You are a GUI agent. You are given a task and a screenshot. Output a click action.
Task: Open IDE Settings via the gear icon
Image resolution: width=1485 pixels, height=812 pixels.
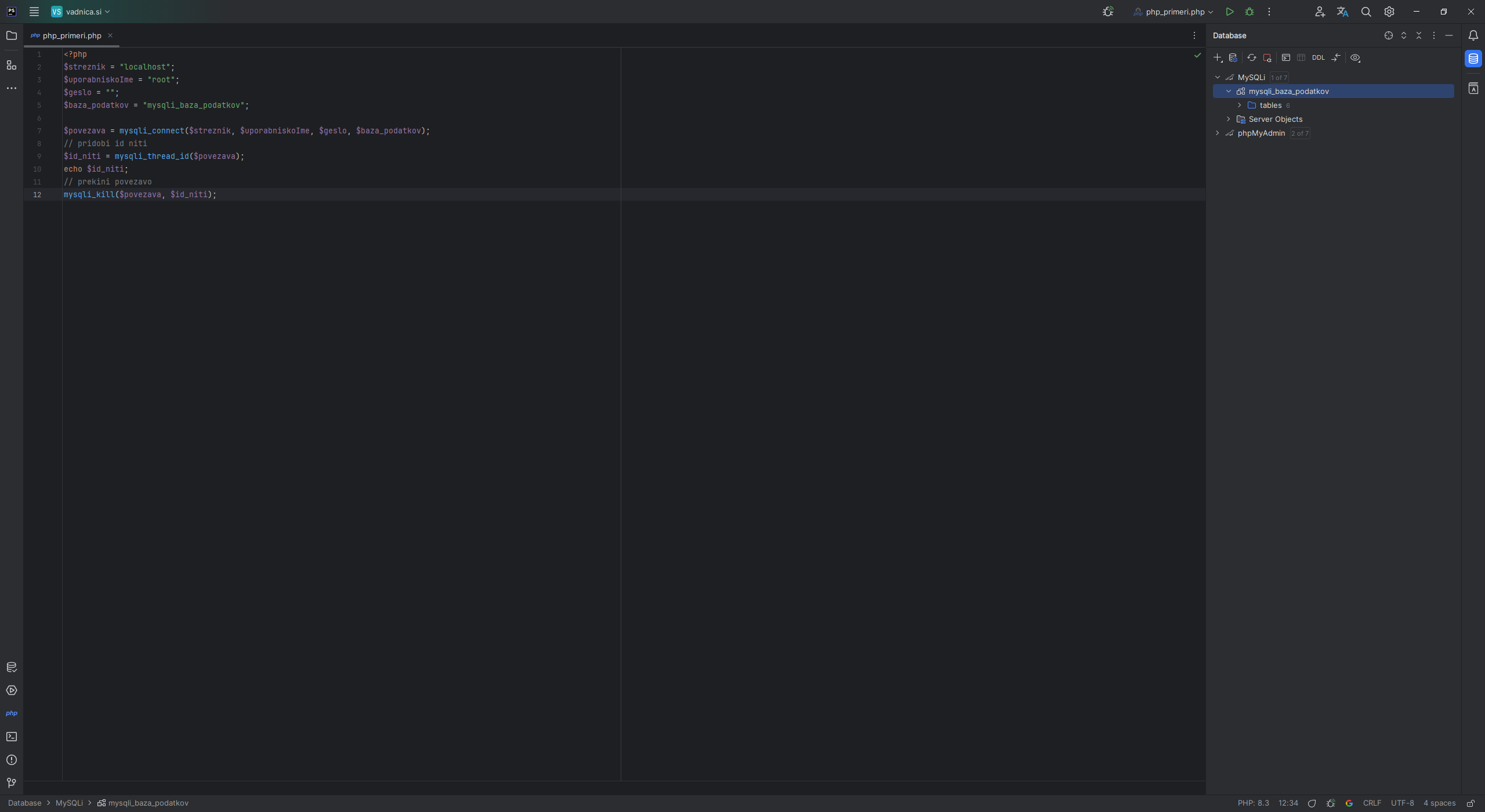tap(1389, 12)
